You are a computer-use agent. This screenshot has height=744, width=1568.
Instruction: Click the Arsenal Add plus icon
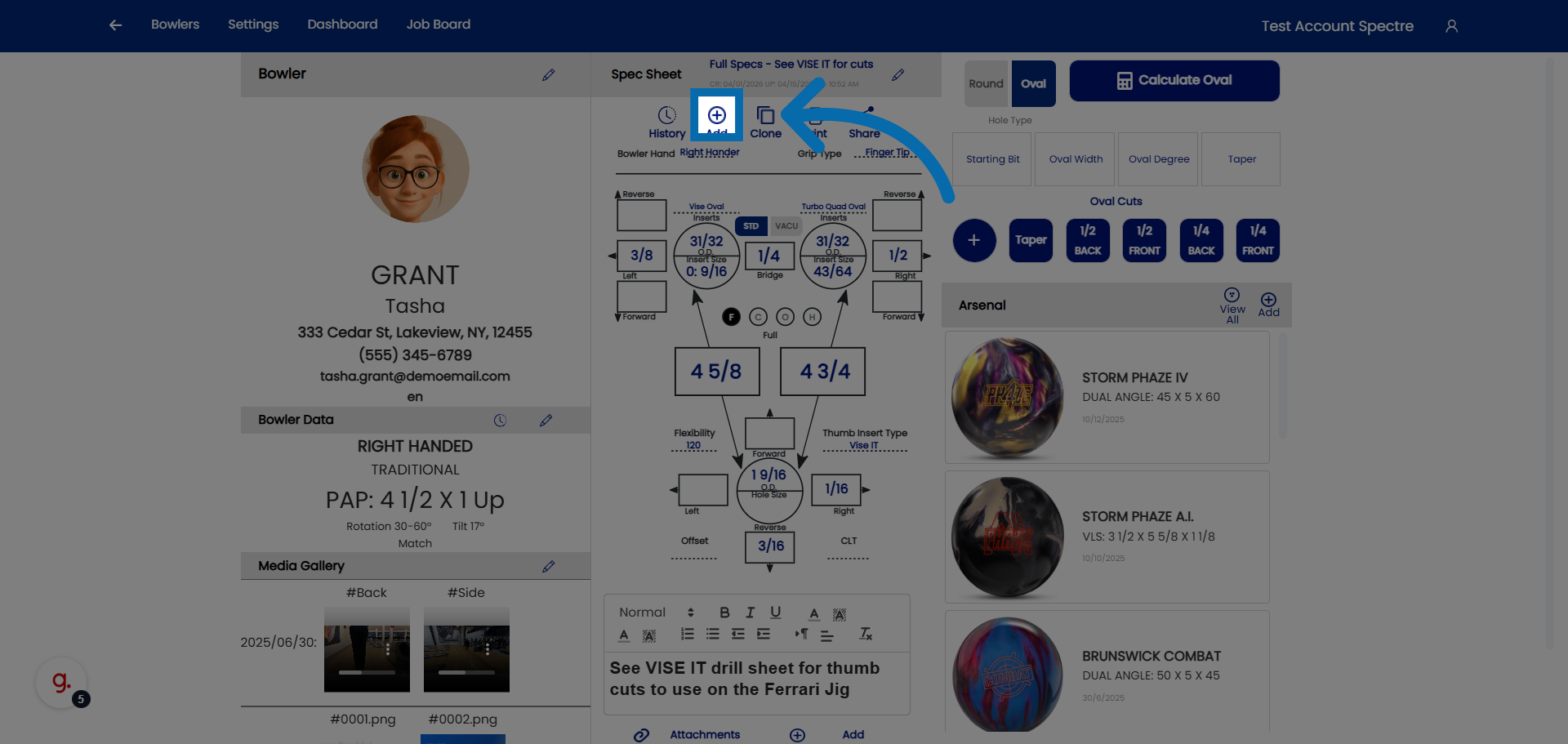pos(1268,300)
